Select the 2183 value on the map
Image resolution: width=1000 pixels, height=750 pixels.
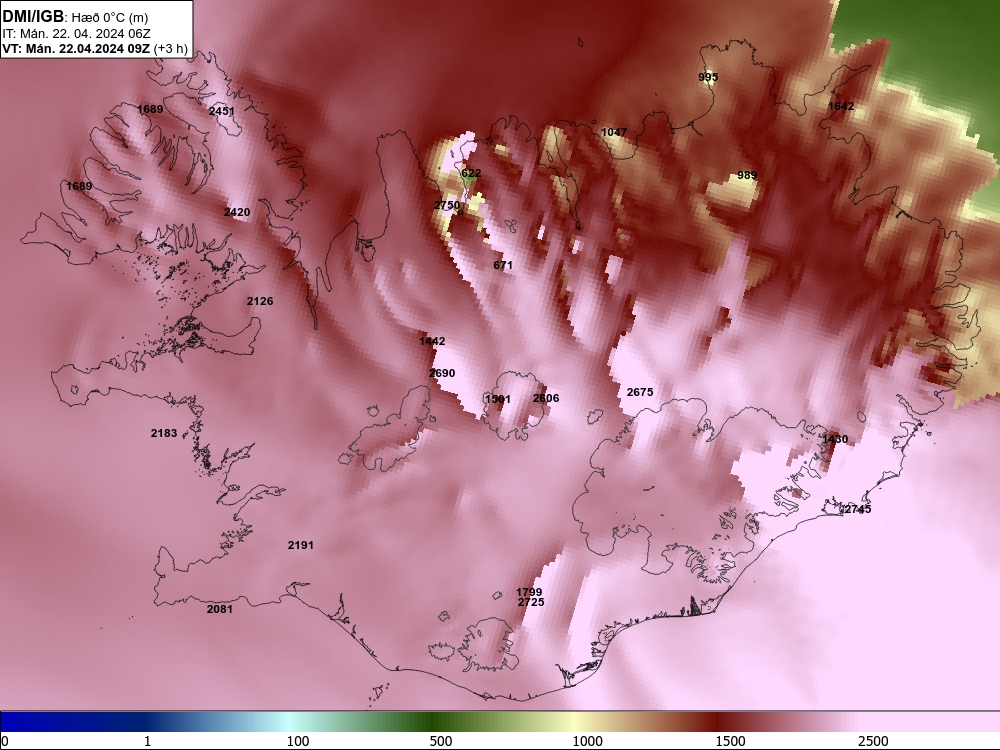tap(164, 433)
